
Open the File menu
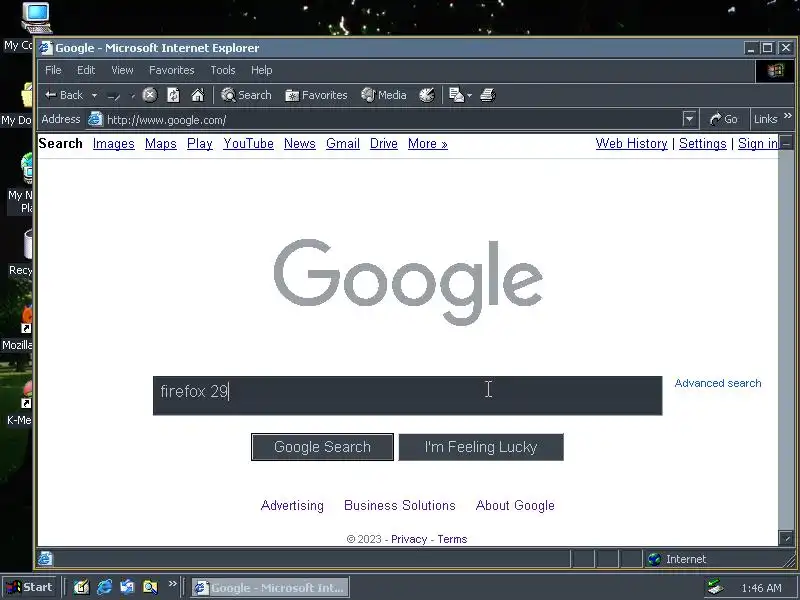tap(53, 70)
